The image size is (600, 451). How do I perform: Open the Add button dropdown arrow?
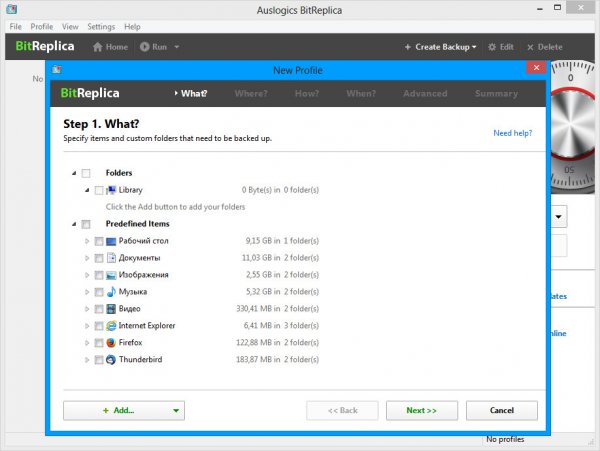[176, 410]
